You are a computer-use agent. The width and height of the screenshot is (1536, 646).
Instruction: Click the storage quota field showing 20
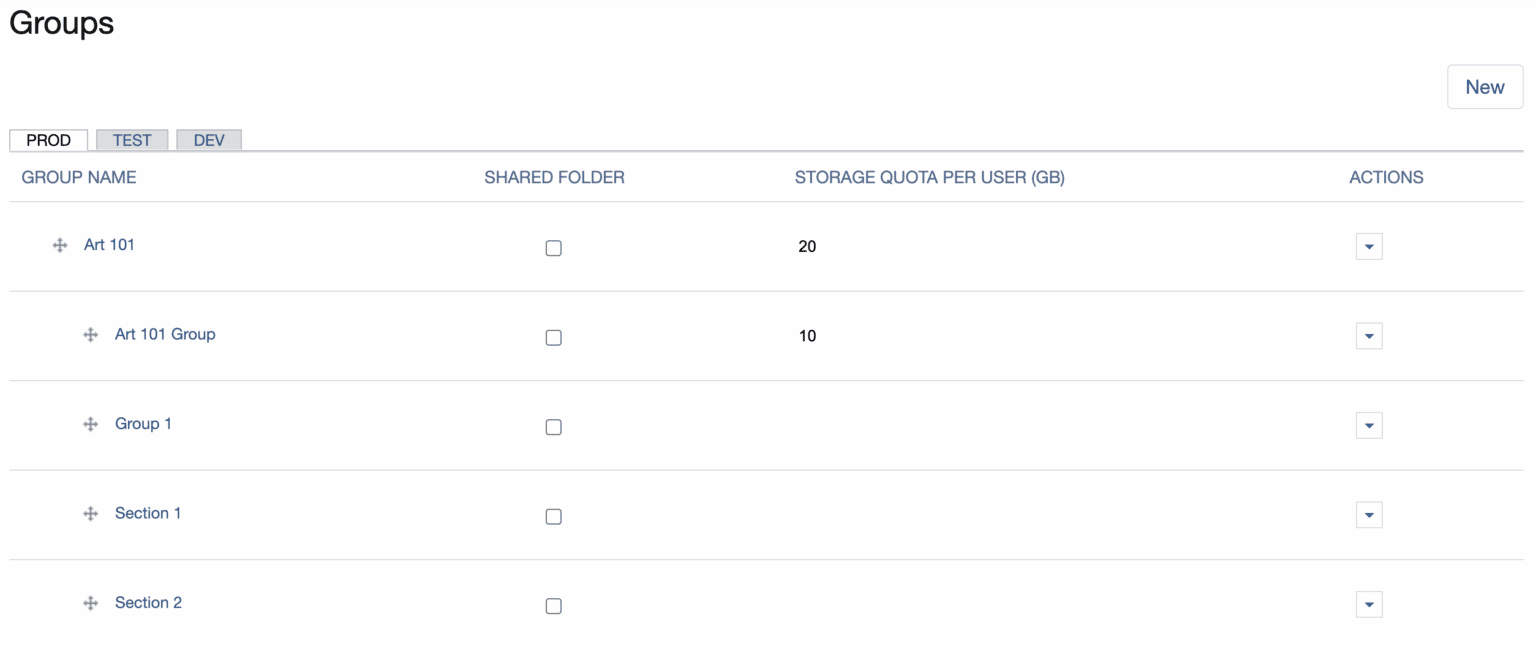(808, 247)
